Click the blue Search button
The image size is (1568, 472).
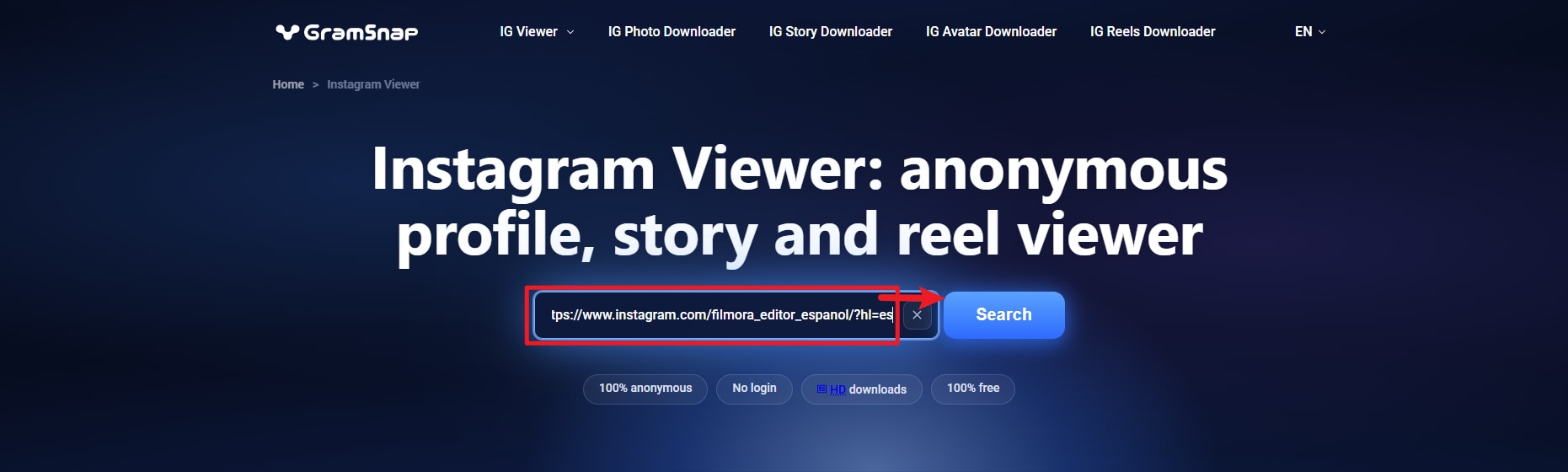[1003, 314]
